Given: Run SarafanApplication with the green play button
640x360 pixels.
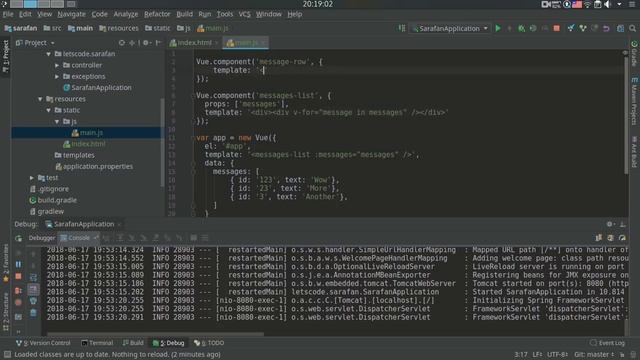Looking at the screenshot, I should tap(498, 28).
